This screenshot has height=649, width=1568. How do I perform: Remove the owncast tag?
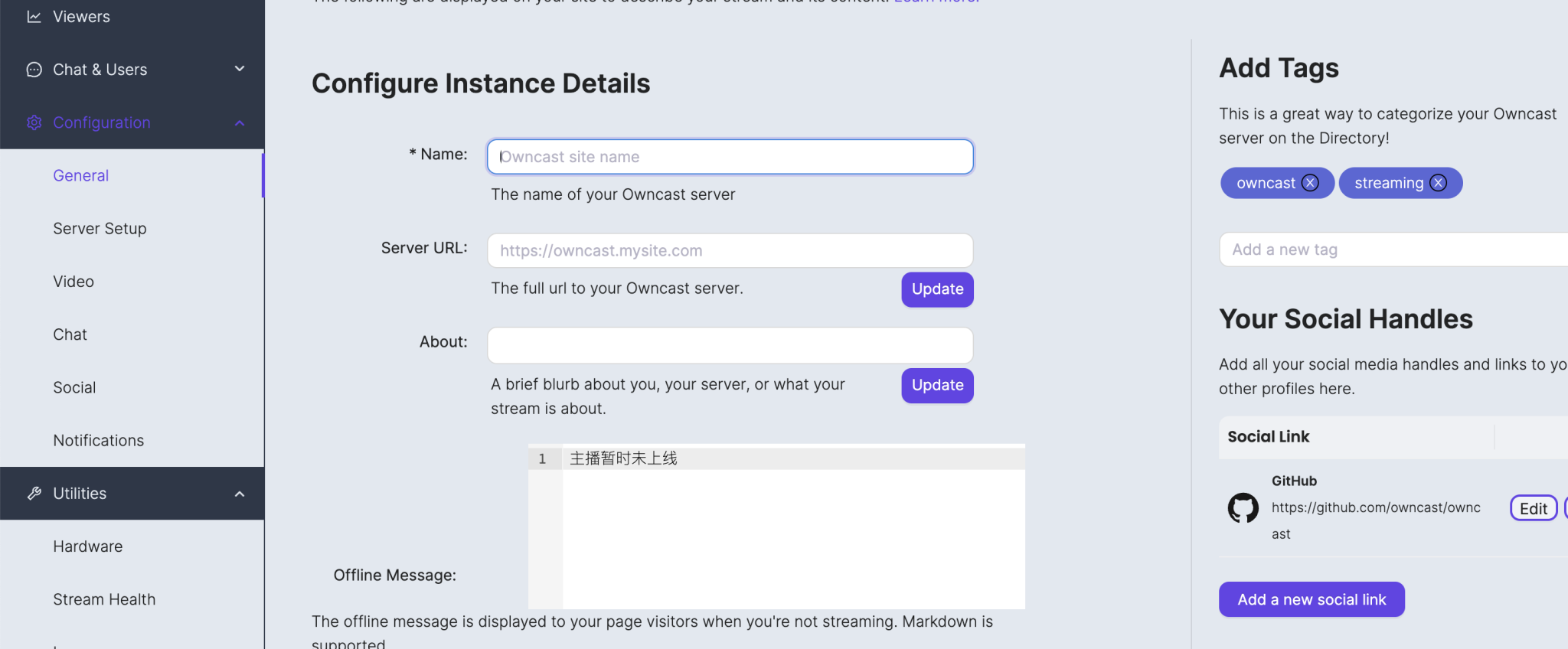pos(1310,183)
